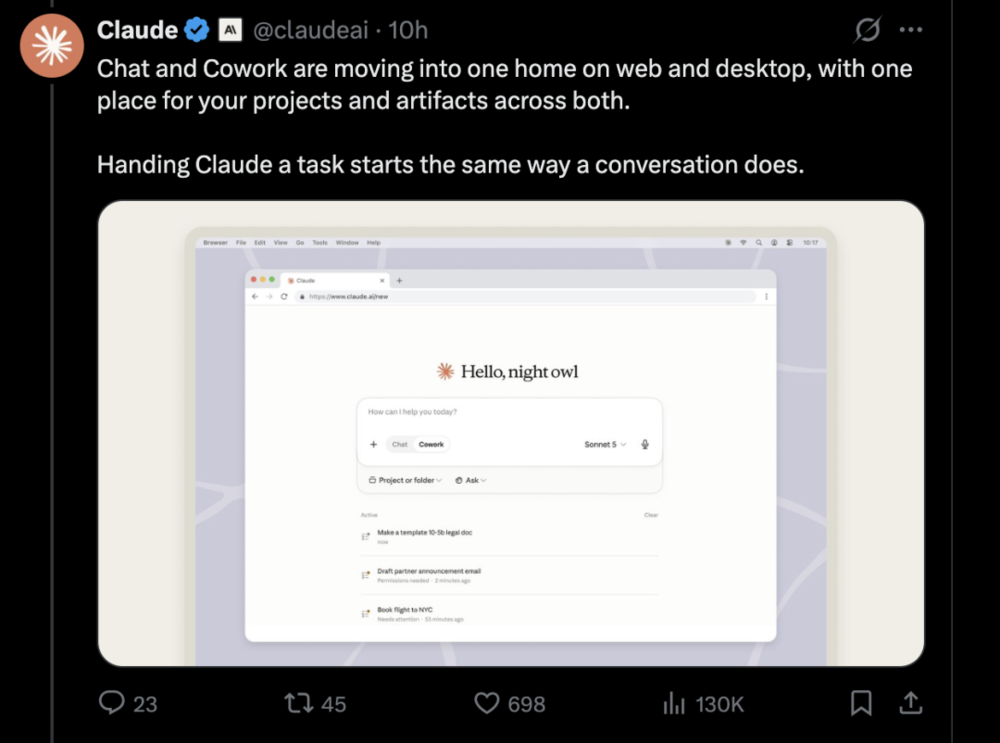1000x743 pixels.
Task: Open the Sonnet 5 model dropdown
Action: [605, 445]
